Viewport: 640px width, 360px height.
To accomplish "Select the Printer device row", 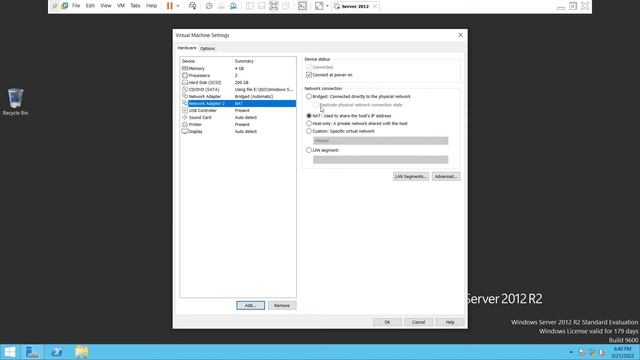I will pyautogui.click(x=238, y=124).
